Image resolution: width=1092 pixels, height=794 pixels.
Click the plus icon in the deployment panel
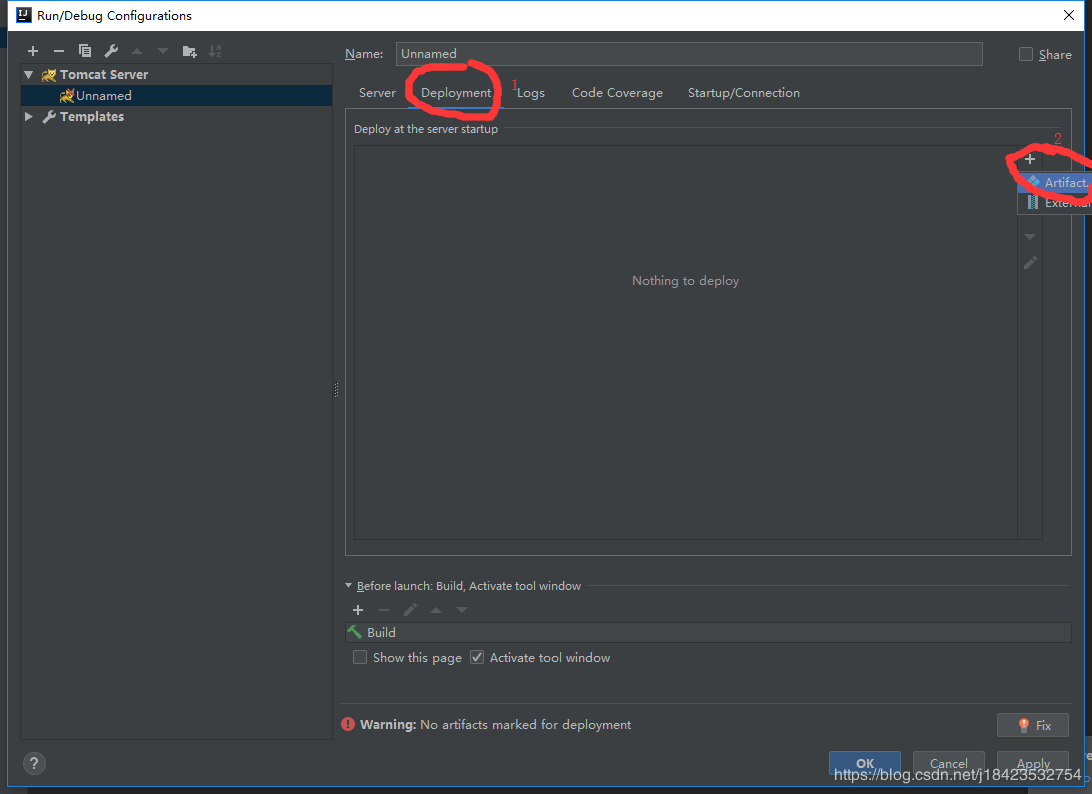point(1030,159)
